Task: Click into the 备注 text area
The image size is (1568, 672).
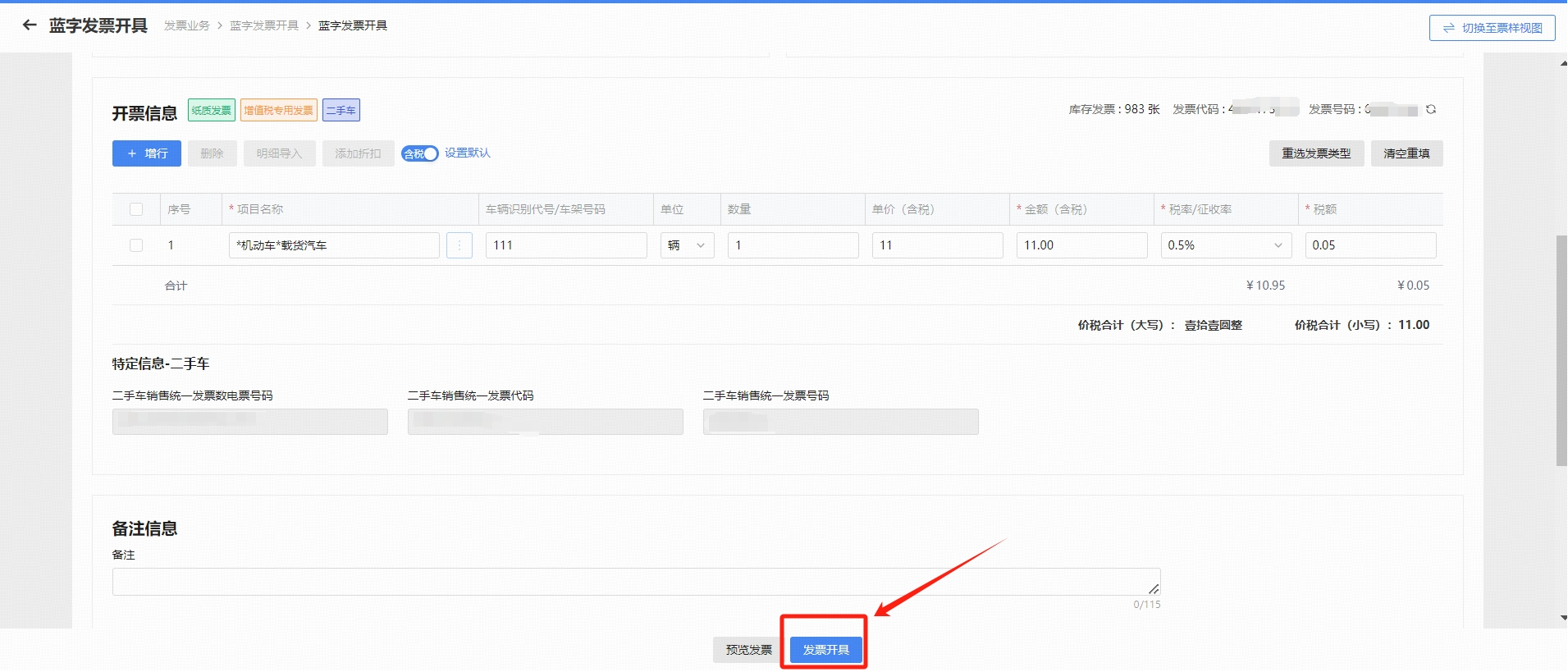Action: [636, 582]
